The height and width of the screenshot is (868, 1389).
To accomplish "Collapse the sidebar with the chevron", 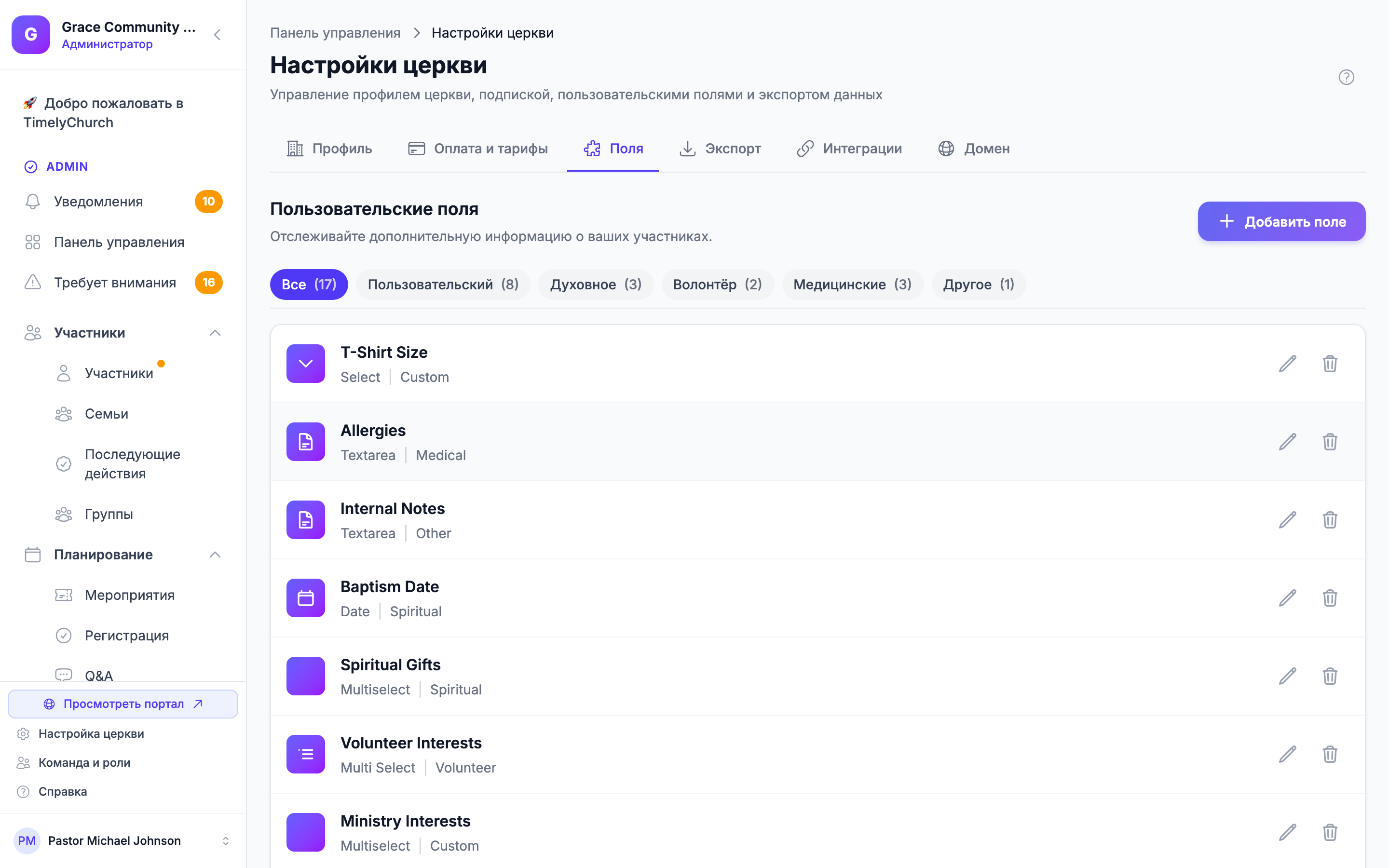I will 217,34.
